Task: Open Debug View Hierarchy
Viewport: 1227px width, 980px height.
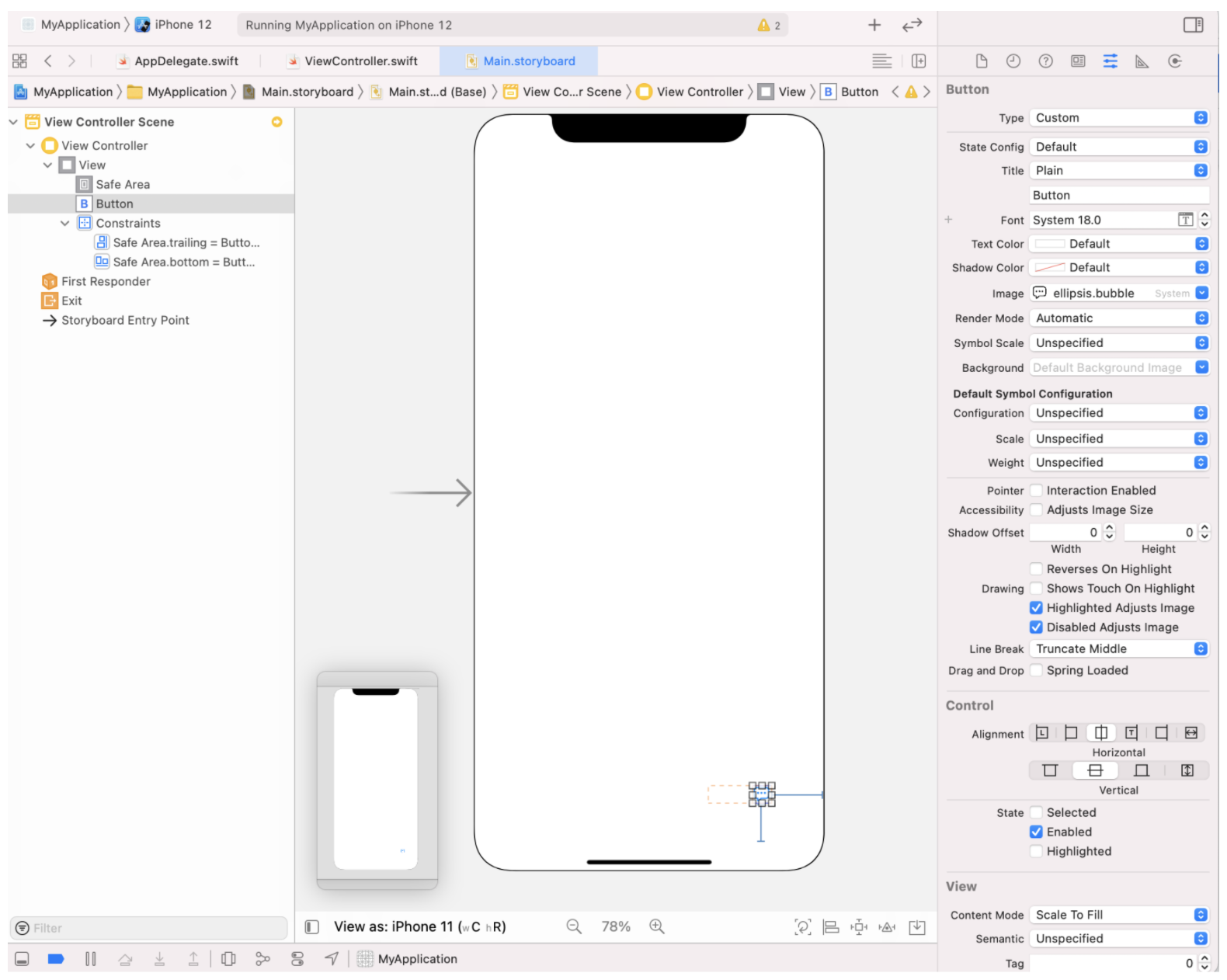Action: (x=228, y=959)
